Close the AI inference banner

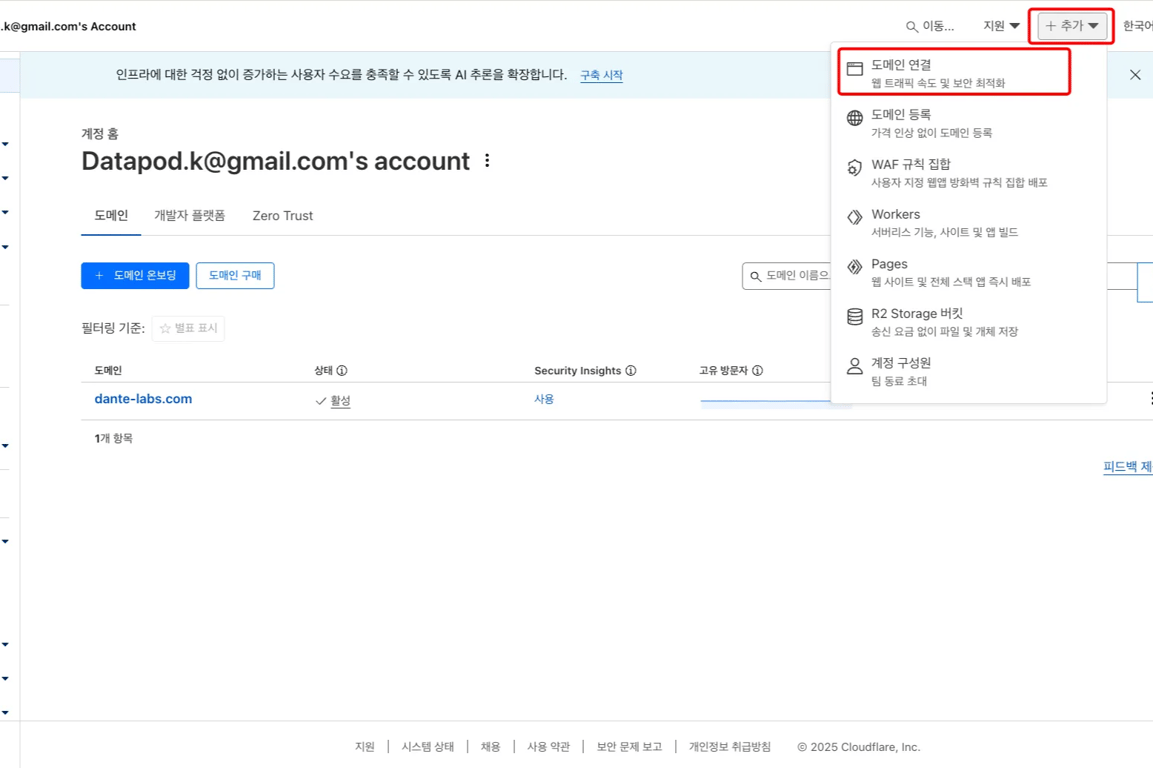(1135, 75)
